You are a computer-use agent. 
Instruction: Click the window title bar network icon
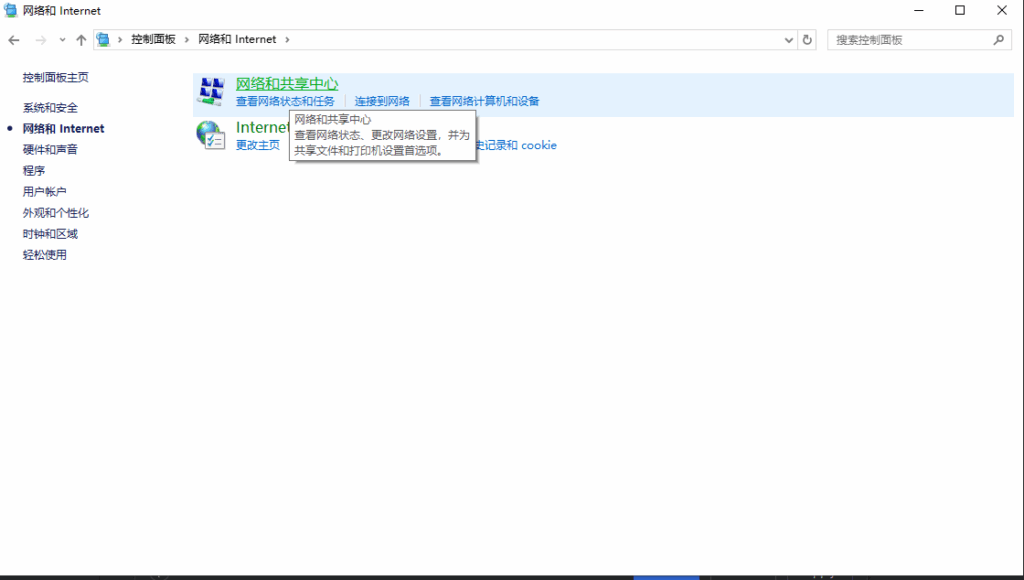pyautogui.click(x=10, y=11)
